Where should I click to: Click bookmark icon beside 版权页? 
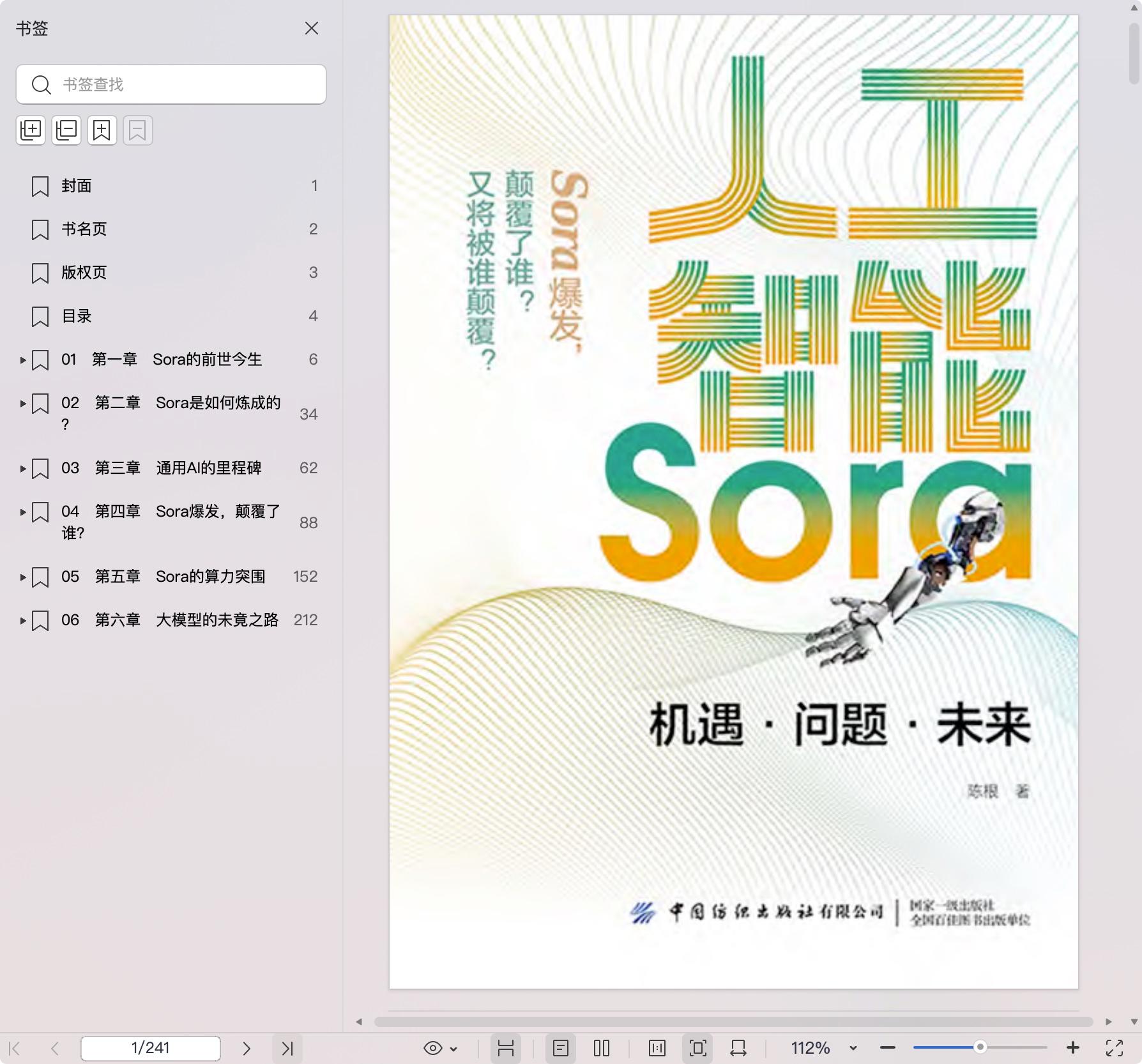click(x=40, y=273)
